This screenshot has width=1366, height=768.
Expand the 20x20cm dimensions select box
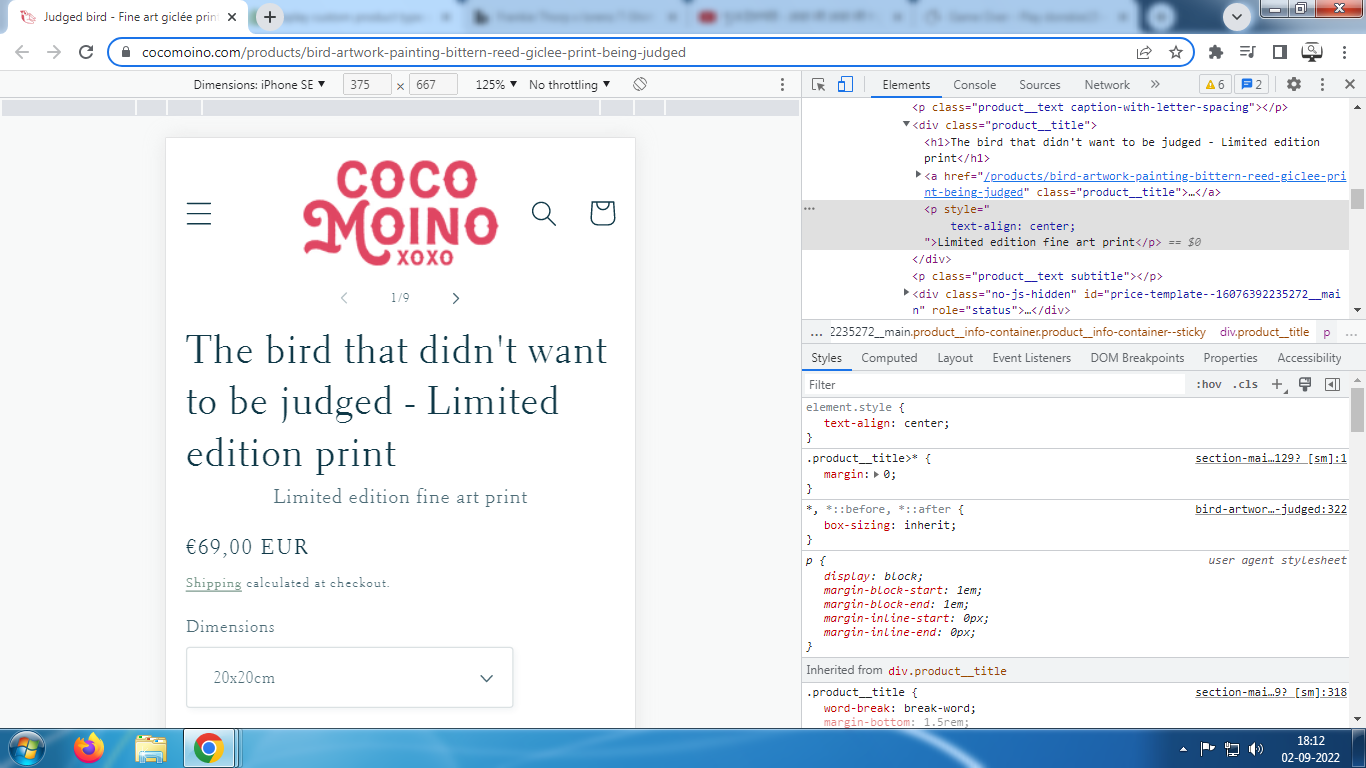[349, 678]
